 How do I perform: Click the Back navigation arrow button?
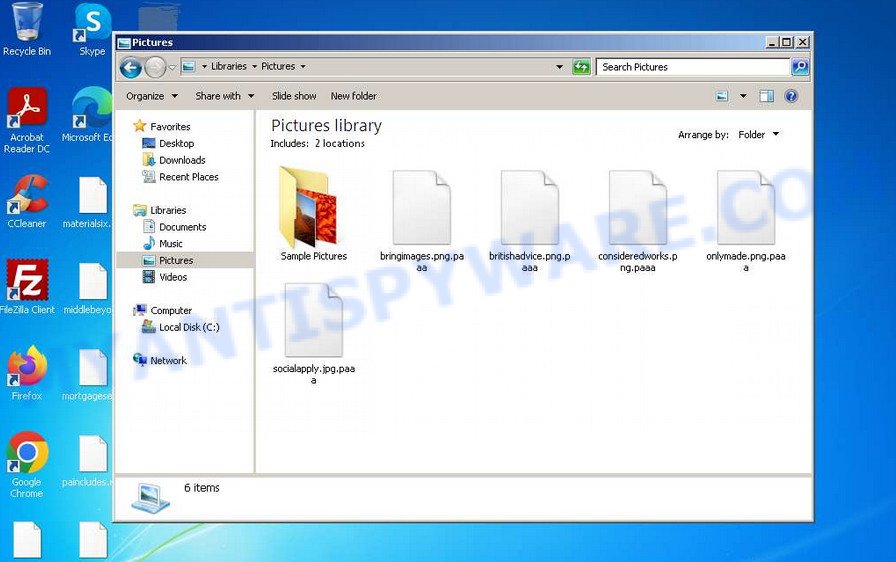[x=130, y=67]
